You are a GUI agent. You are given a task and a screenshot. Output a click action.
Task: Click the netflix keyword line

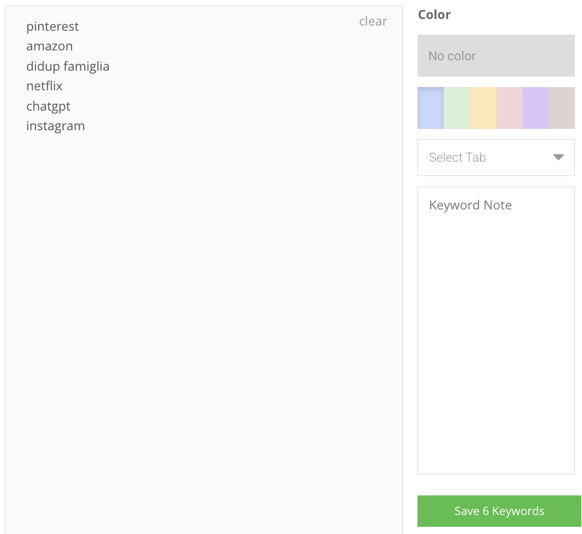point(44,86)
